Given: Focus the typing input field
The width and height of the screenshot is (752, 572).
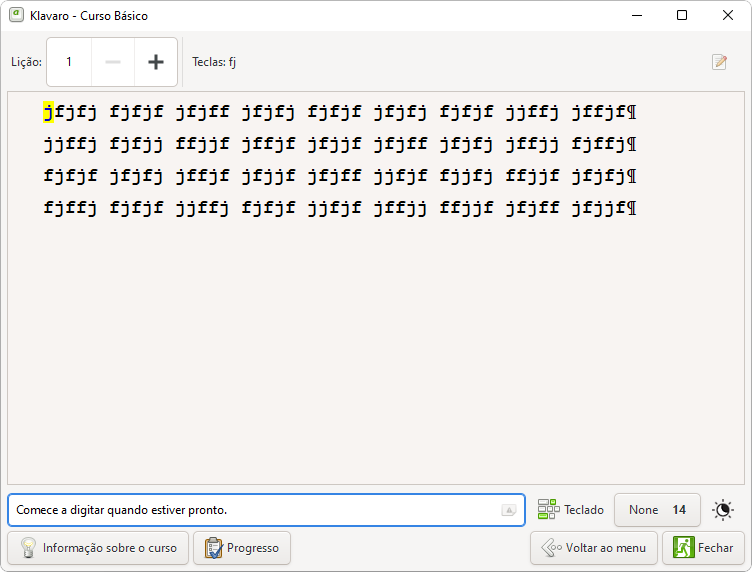Looking at the screenshot, I should coord(250,510).
